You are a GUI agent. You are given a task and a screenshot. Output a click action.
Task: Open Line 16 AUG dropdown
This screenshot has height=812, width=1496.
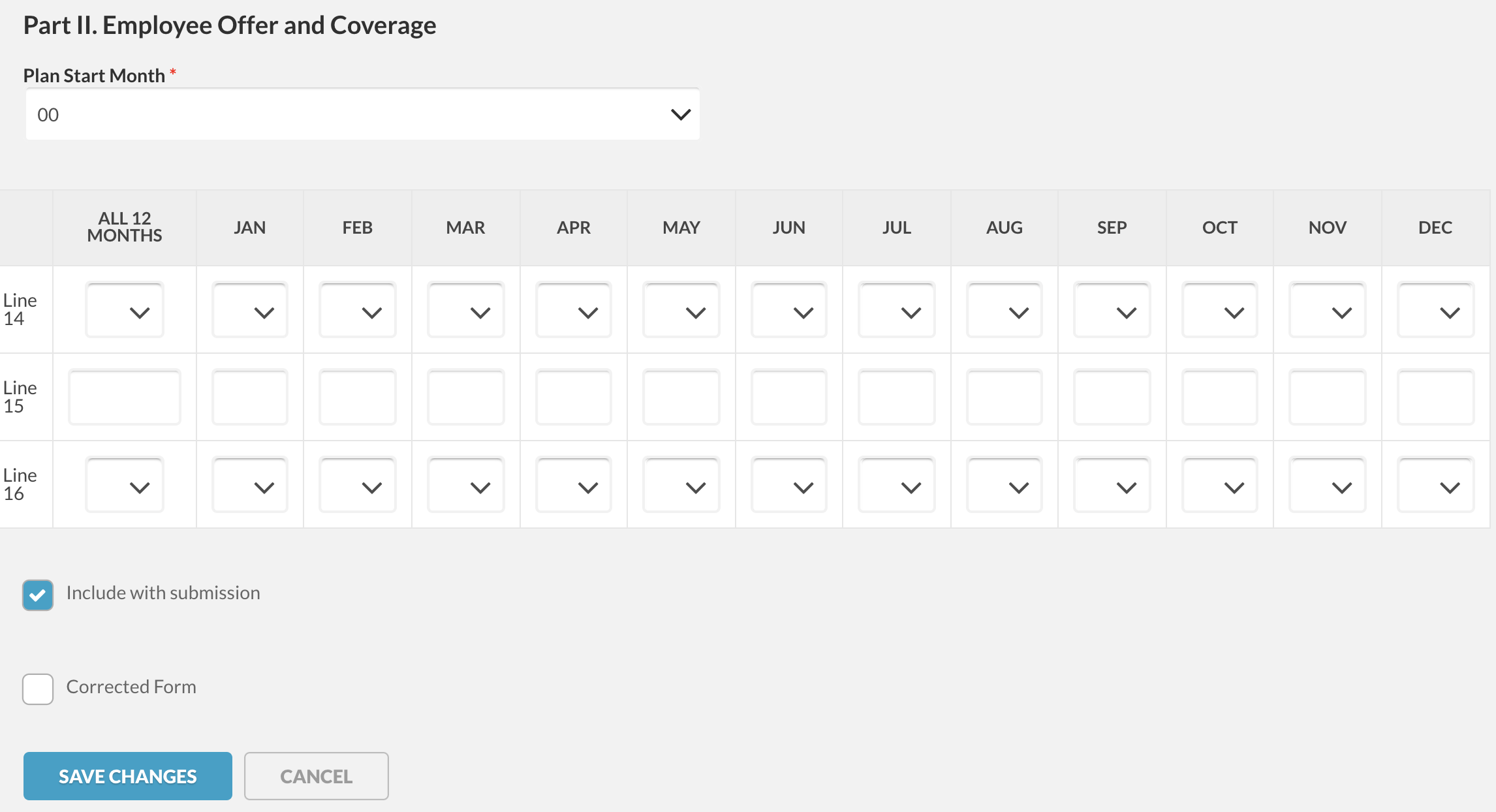pos(1004,484)
